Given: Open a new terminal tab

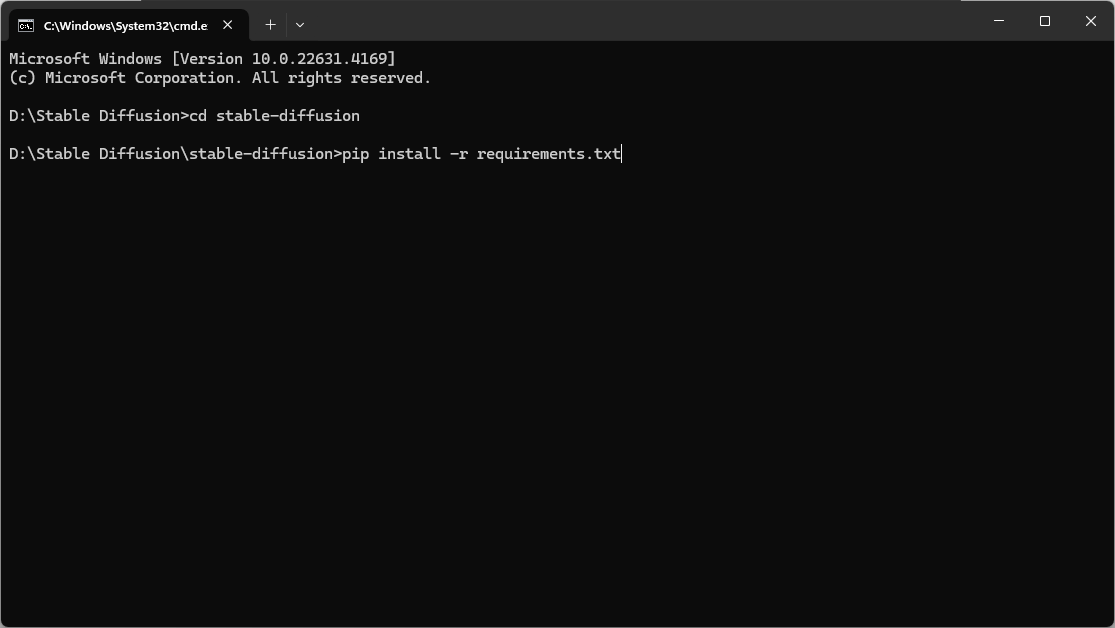Looking at the screenshot, I should point(269,24).
